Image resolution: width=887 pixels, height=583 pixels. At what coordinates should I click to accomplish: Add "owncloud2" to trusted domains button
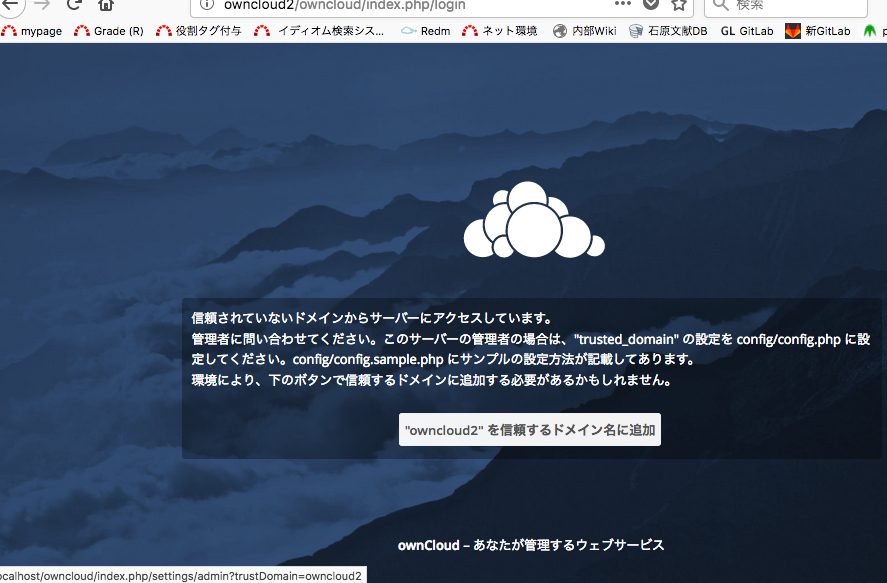coord(529,430)
